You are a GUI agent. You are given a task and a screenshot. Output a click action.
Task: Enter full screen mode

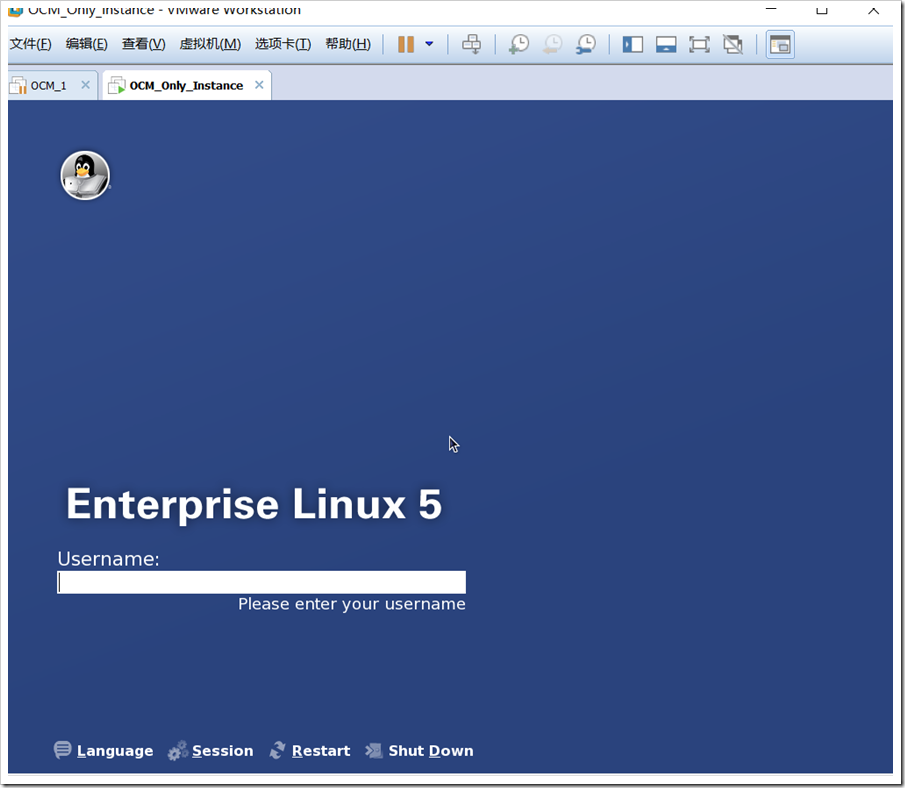point(700,44)
